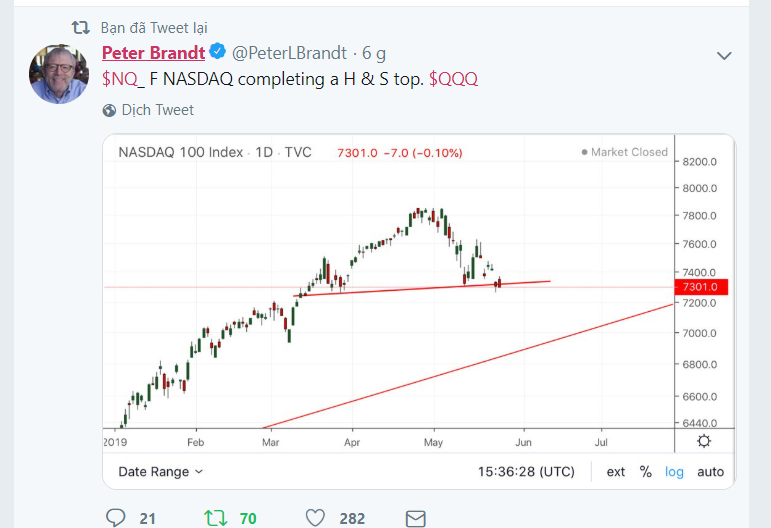Open the "6 g" tweet timestamp
The width and height of the screenshot is (771, 528).
[x=374, y=53]
